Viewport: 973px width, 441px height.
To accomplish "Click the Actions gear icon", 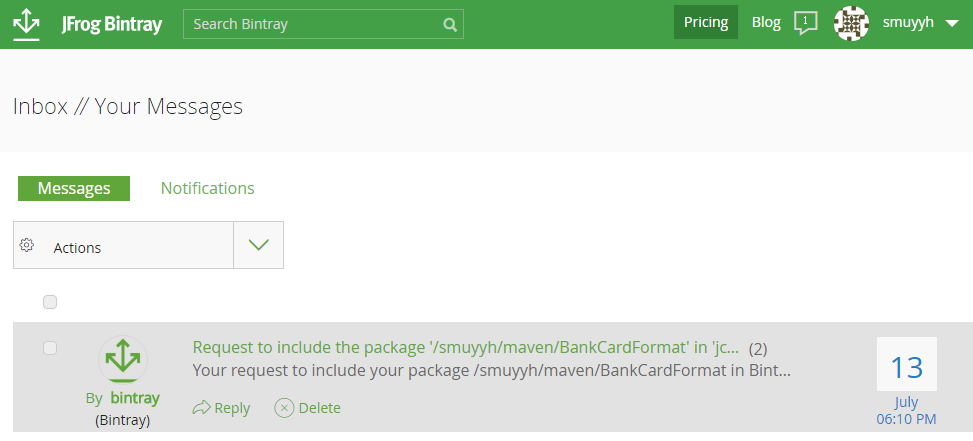I will 27,246.
